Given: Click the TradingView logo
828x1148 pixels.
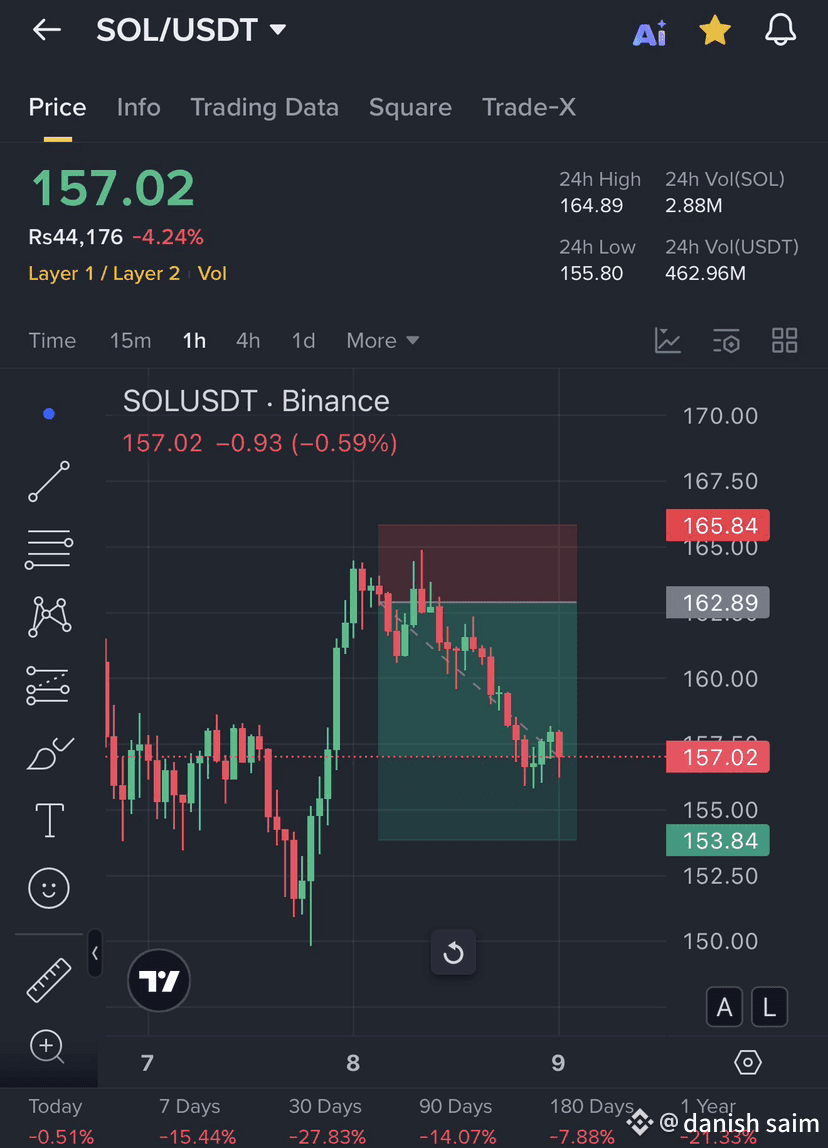Looking at the screenshot, I should tap(159, 980).
